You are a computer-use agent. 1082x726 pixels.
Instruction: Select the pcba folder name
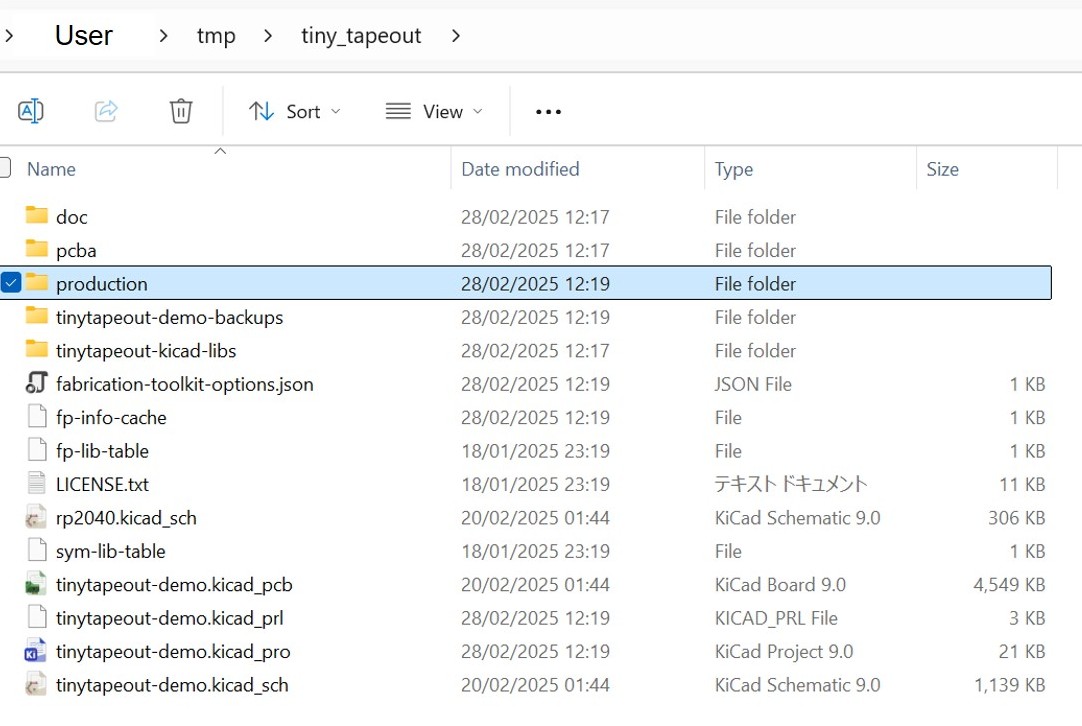[76, 251]
